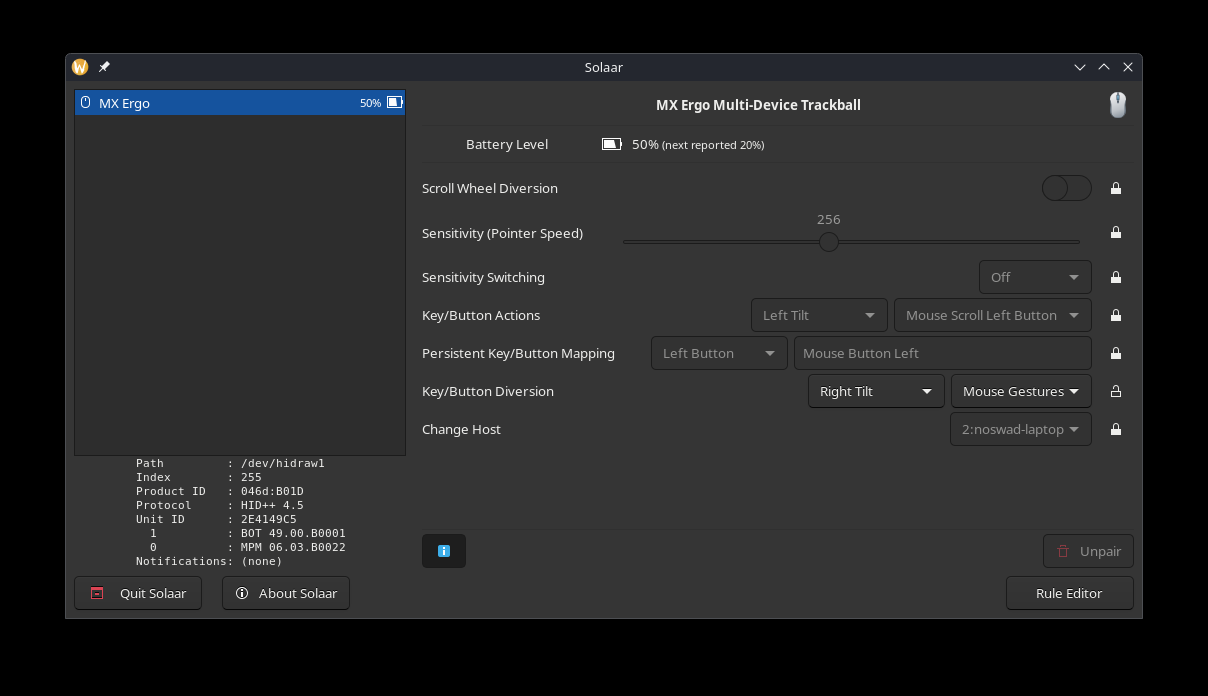Click the Scroll Wheel Diversion label
This screenshot has width=1208, height=696.
pyautogui.click(x=490, y=188)
